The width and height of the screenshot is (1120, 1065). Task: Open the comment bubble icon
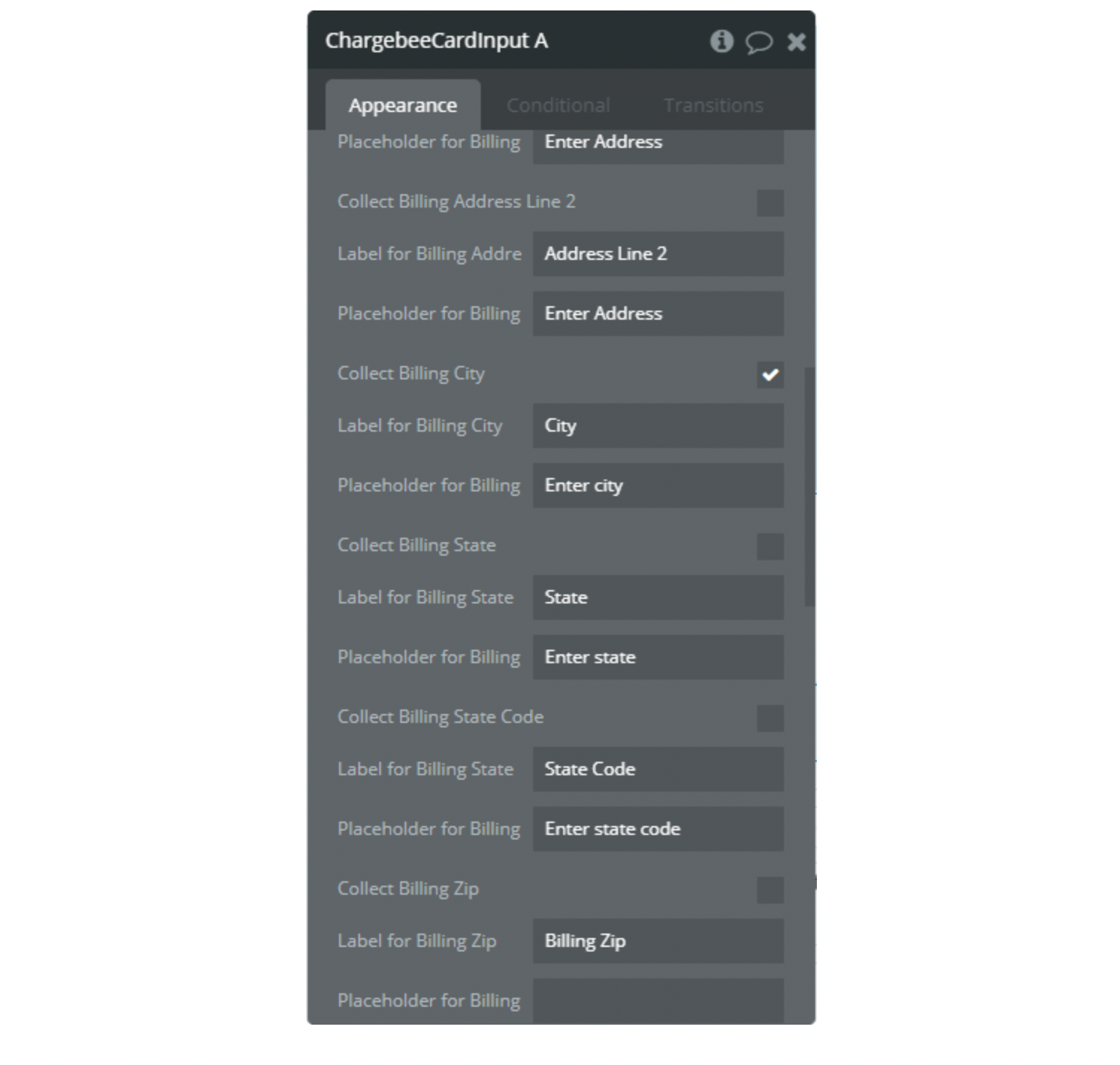tap(759, 42)
